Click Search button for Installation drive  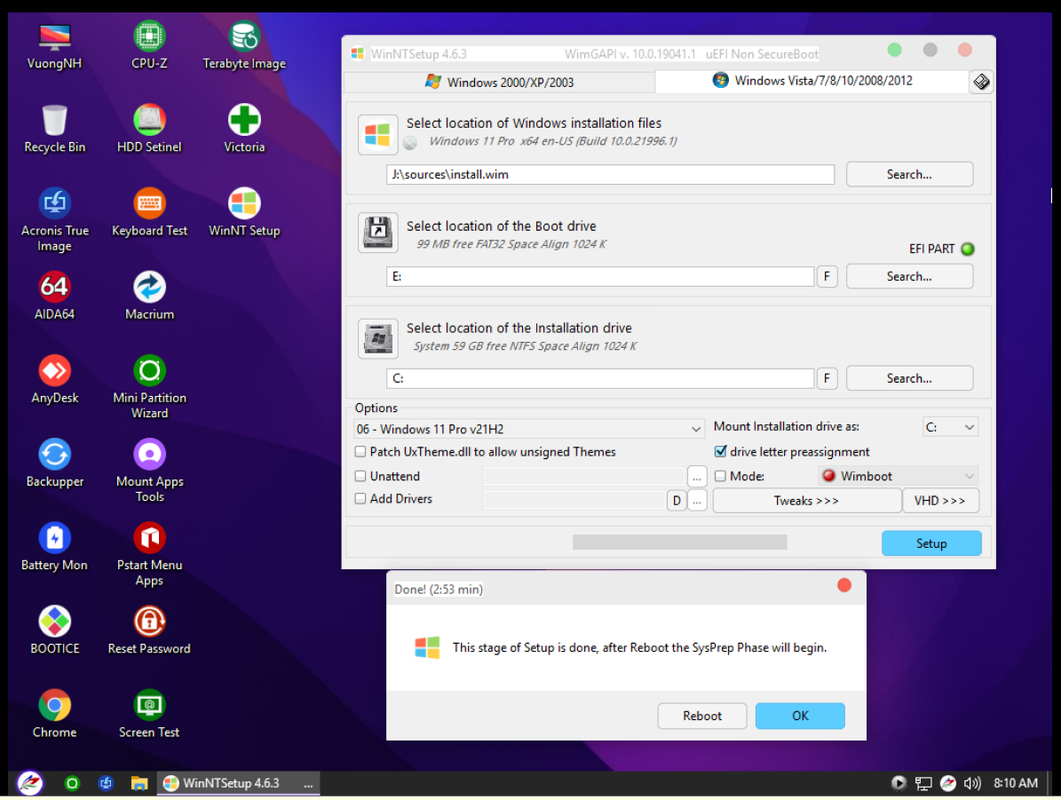[909, 378]
